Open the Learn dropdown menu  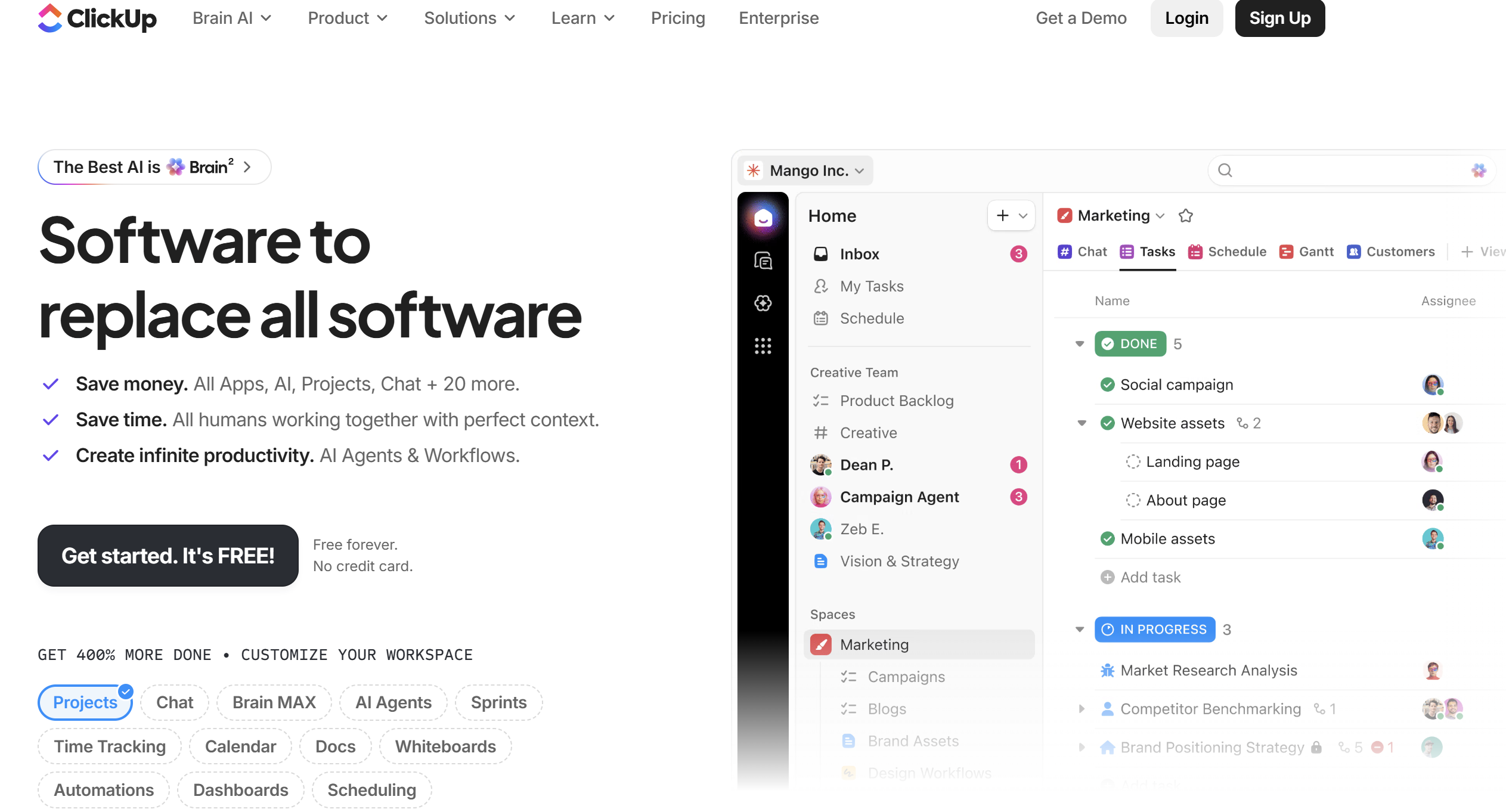point(583,18)
